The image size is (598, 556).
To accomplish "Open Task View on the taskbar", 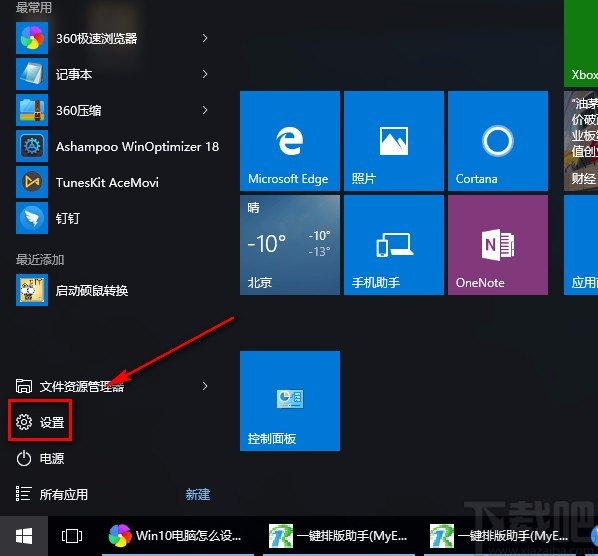I will pos(72,536).
